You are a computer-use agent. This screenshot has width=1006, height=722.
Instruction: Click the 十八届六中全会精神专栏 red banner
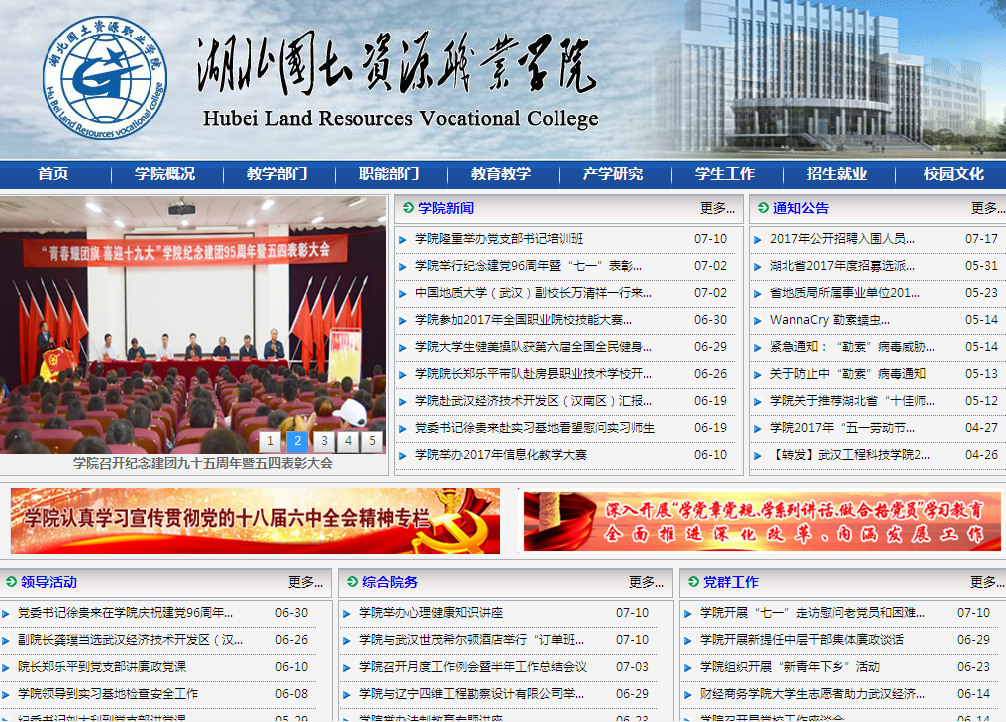pyautogui.click(x=255, y=520)
